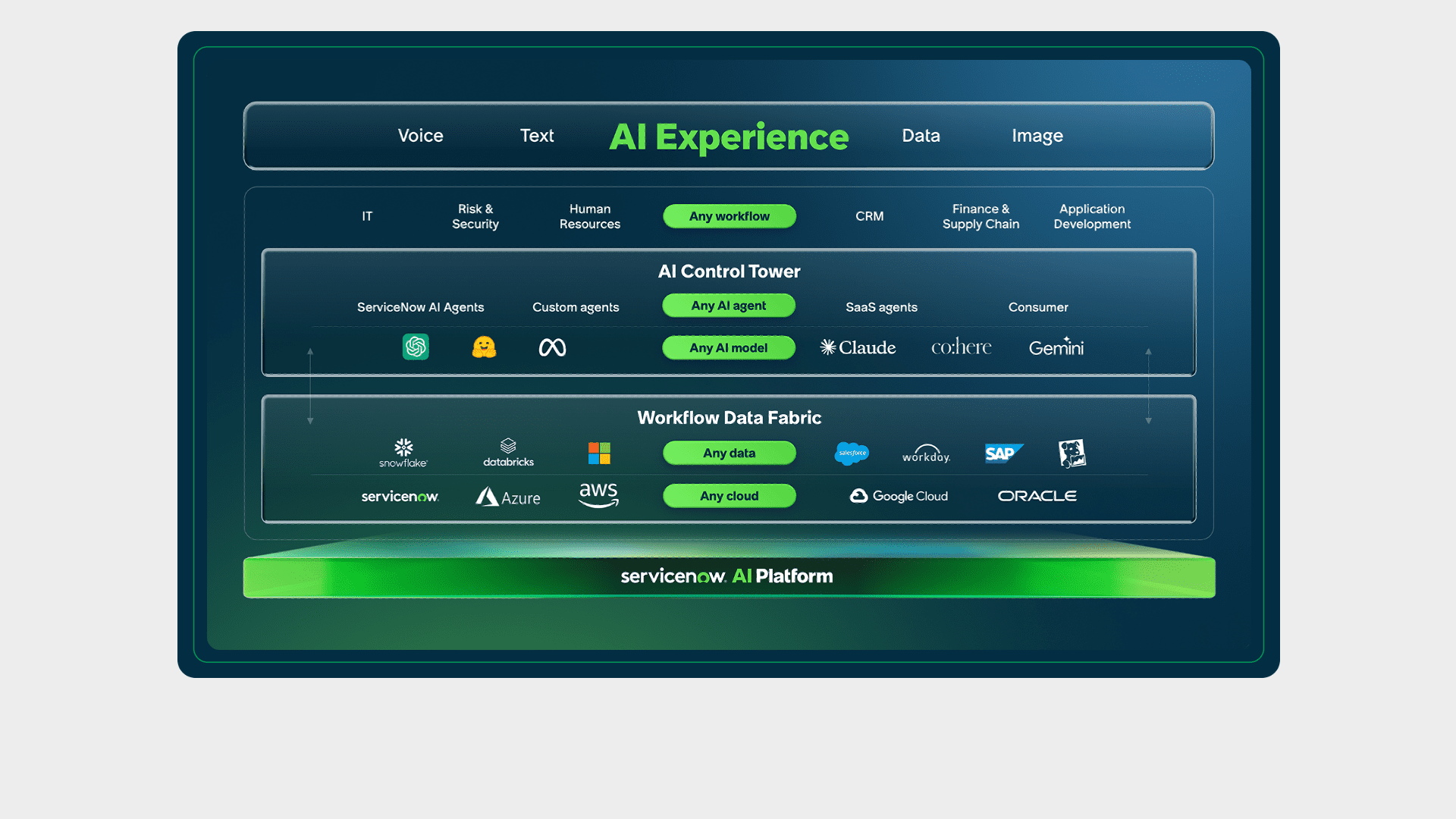
Task: Click the Claude logo link
Action: tap(857, 347)
